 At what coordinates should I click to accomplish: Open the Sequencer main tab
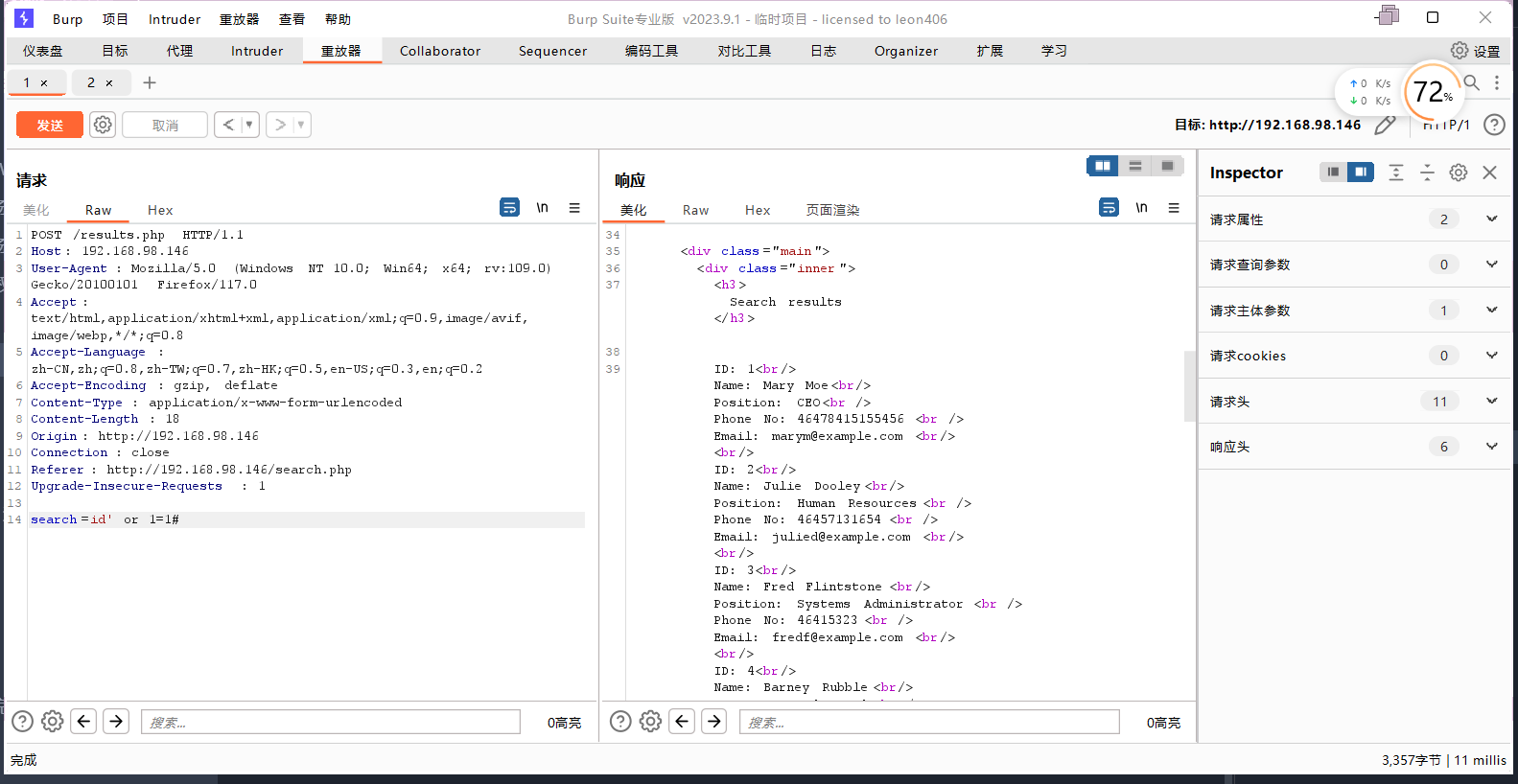[552, 51]
